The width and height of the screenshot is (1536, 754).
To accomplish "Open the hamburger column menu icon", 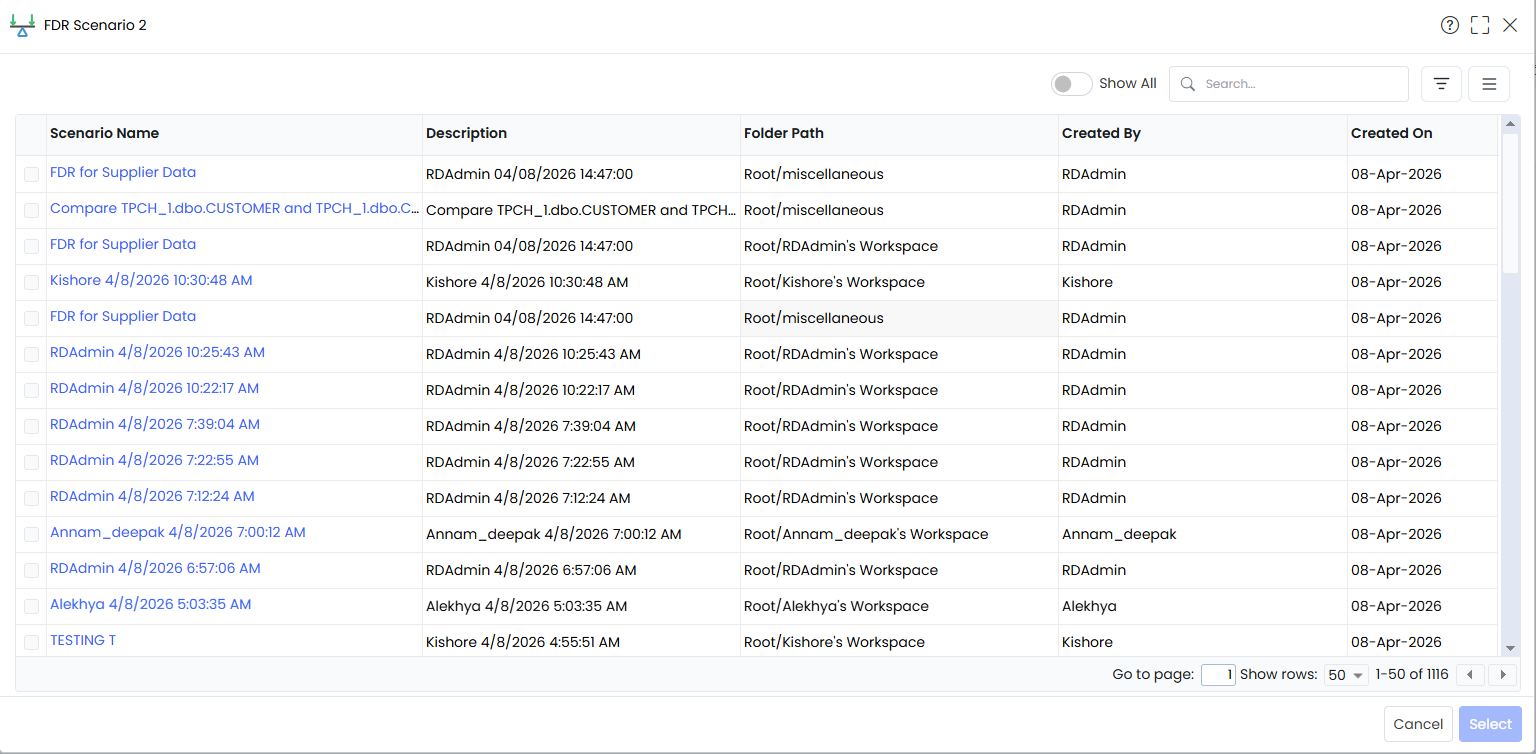I will click(1489, 84).
